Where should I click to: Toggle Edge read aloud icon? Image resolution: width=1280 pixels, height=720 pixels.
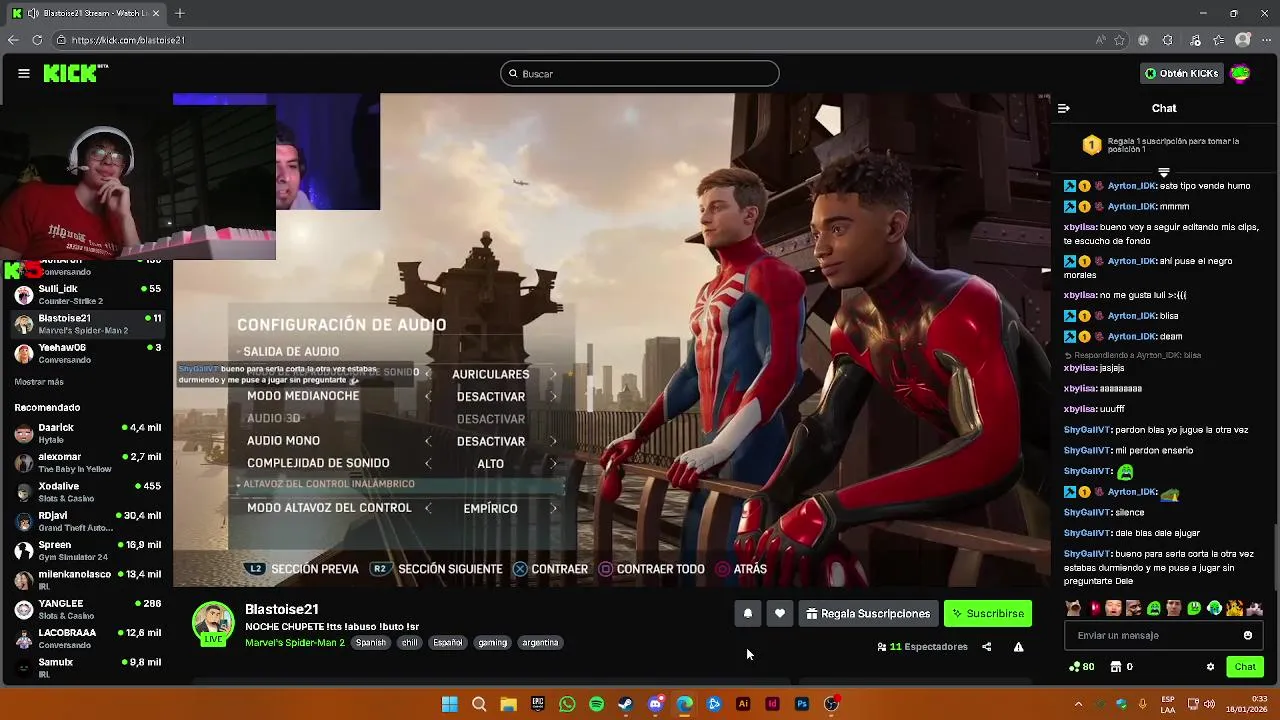(x=1100, y=40)
